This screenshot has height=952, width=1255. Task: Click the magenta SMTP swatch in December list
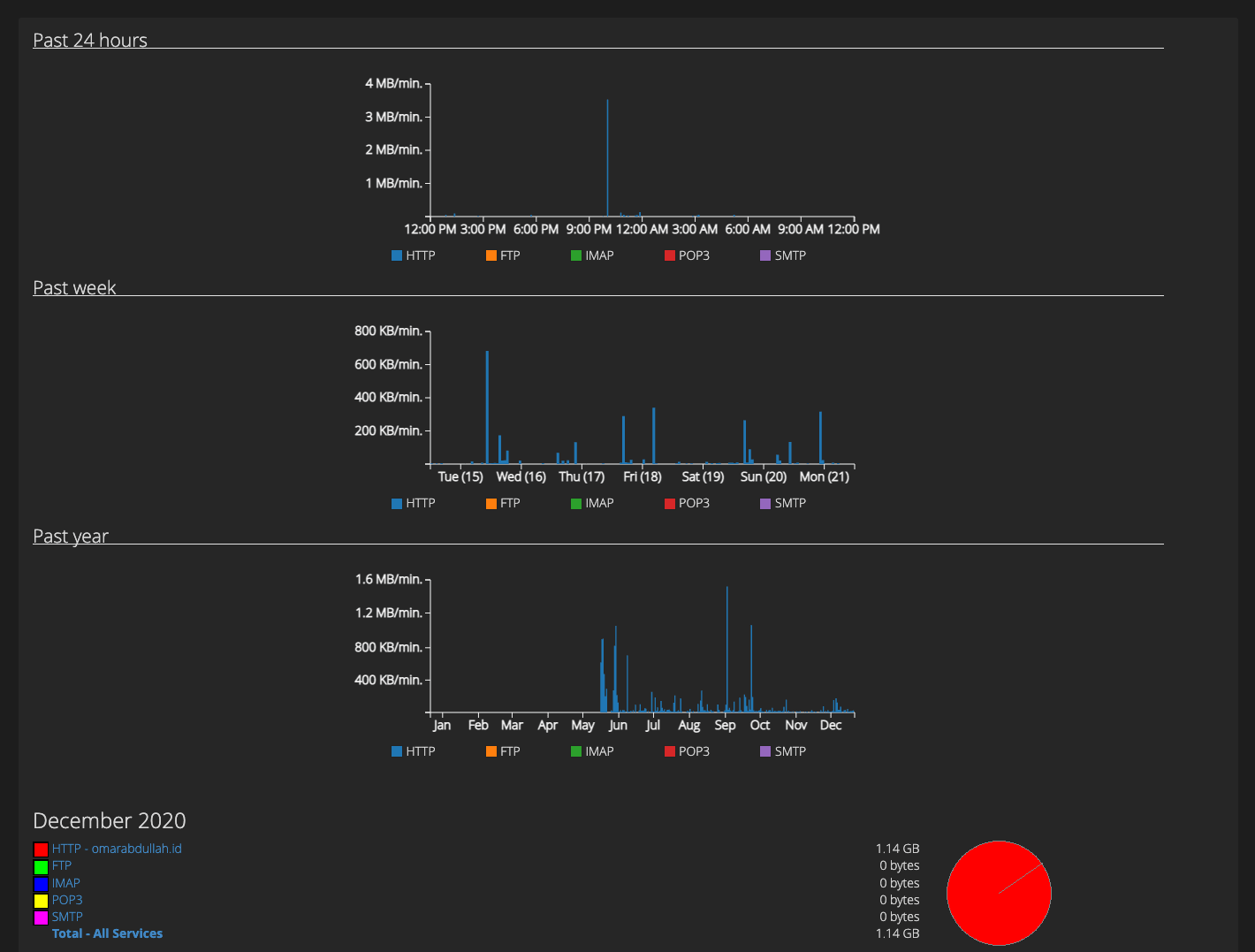click(x=41, y=918)
